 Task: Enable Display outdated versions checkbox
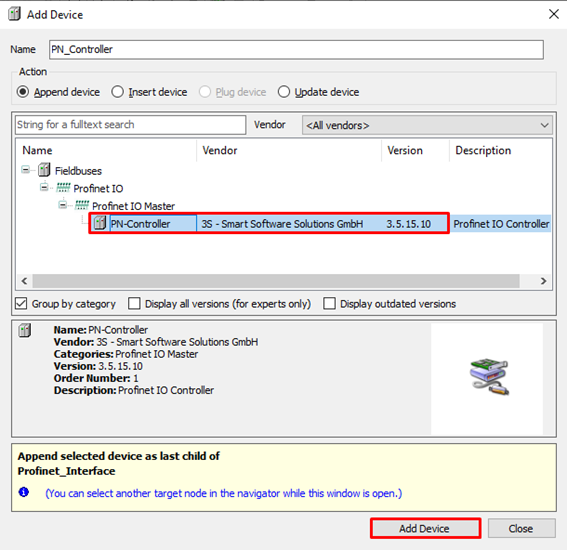pos(329,303)
